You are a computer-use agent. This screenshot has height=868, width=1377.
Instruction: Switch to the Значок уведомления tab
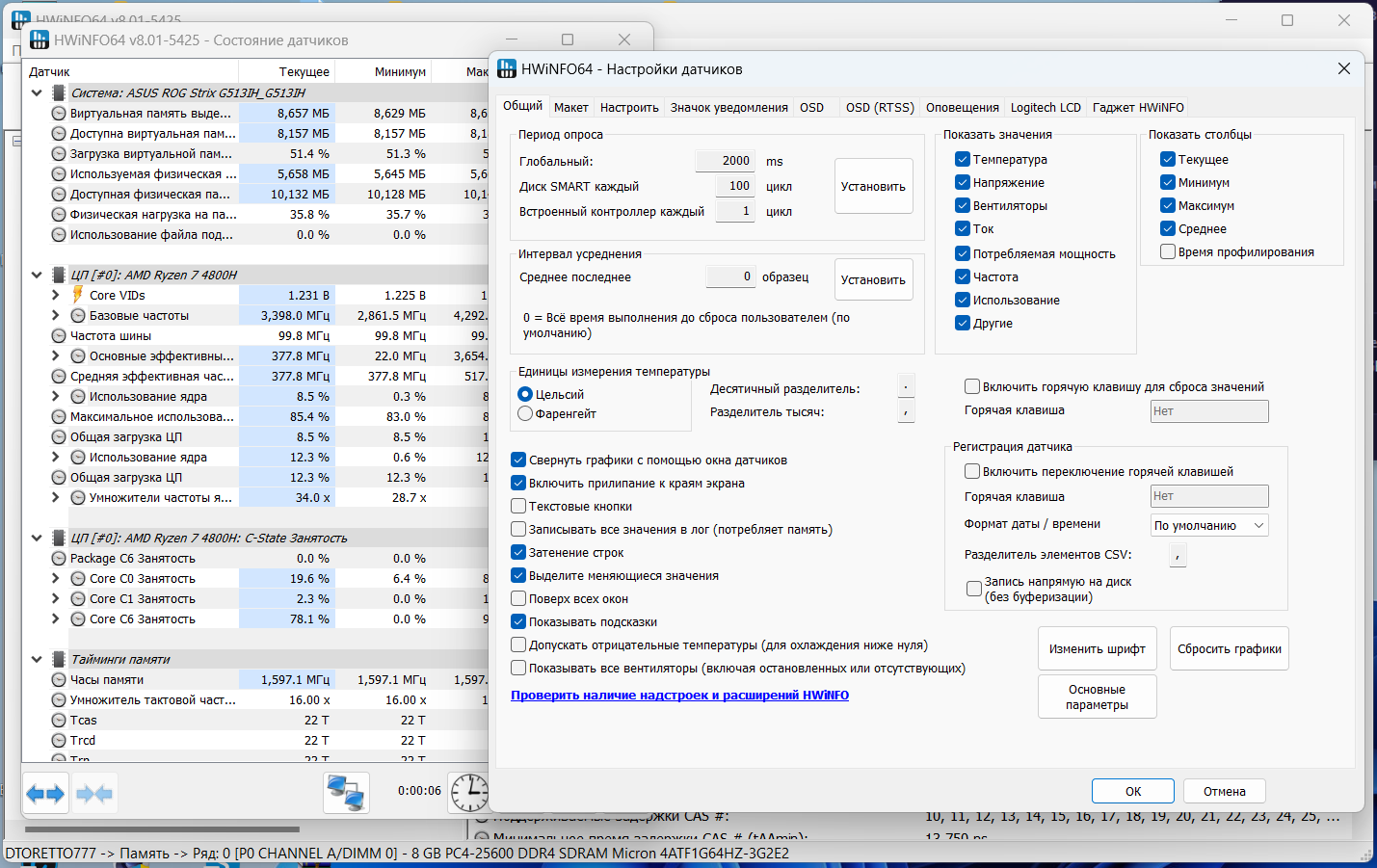[x=729, y=108]
